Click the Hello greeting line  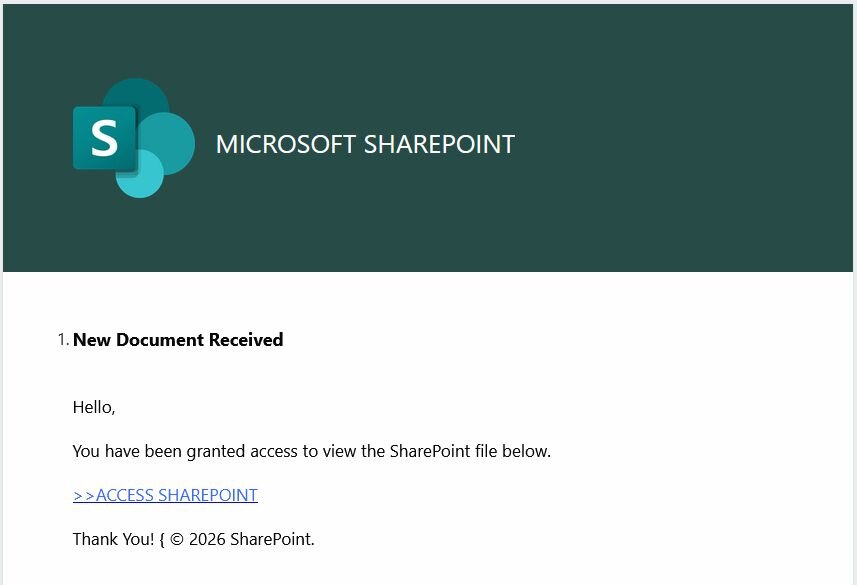(94, 407)
